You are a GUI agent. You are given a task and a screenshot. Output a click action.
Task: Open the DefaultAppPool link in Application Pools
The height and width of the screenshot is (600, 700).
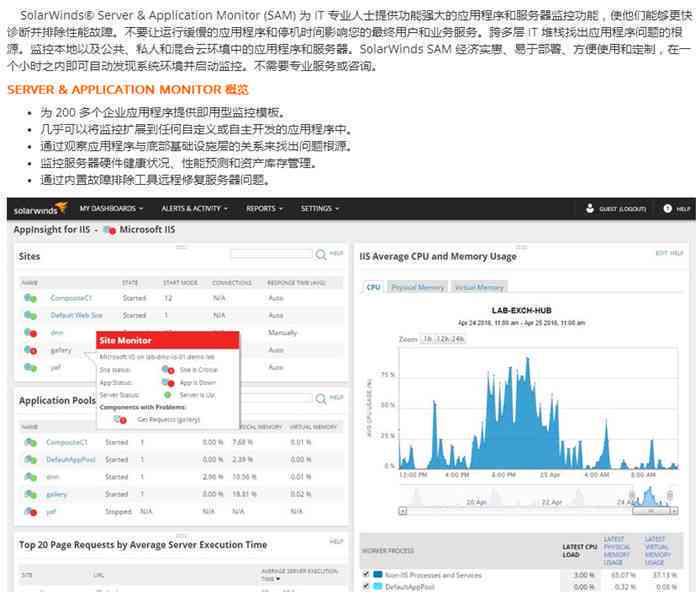point(71,461)
